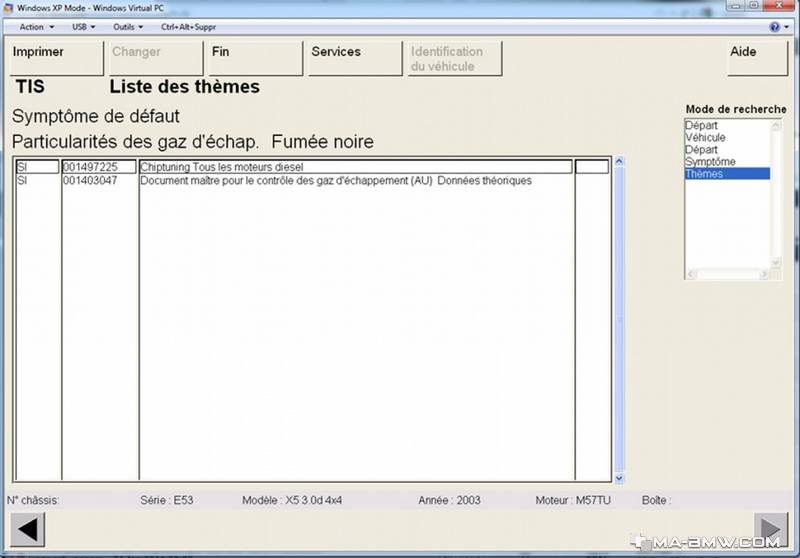The image size is (800, 558).
Task: Click the Boîte status field
Action: tap(656, 500)
